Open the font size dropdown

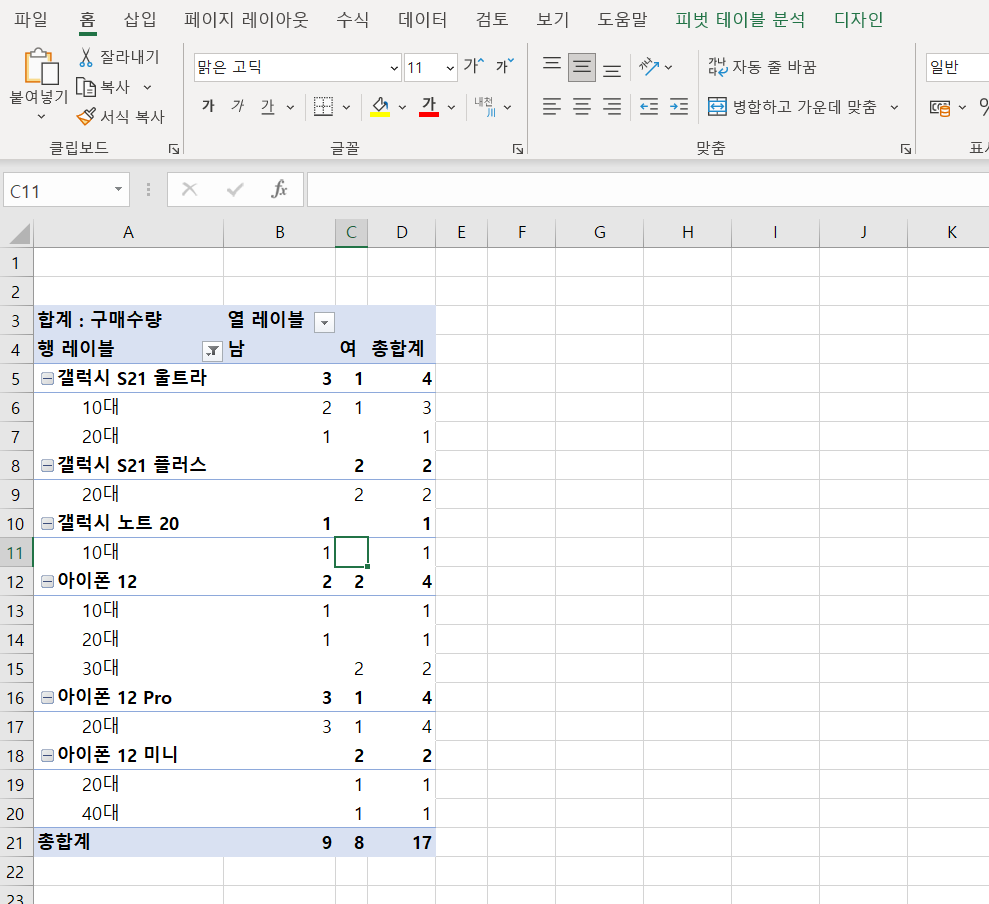(450, 68)
